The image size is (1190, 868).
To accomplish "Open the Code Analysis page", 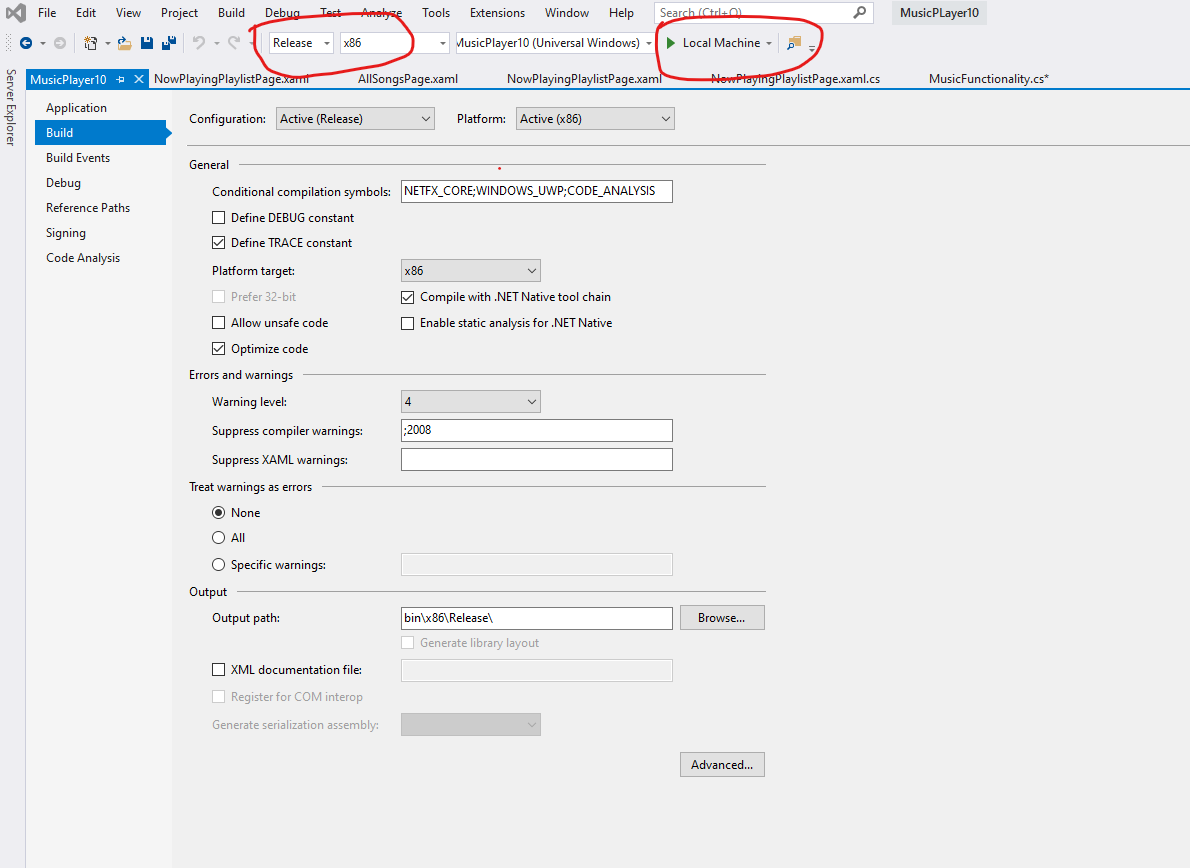I will 83,258.
